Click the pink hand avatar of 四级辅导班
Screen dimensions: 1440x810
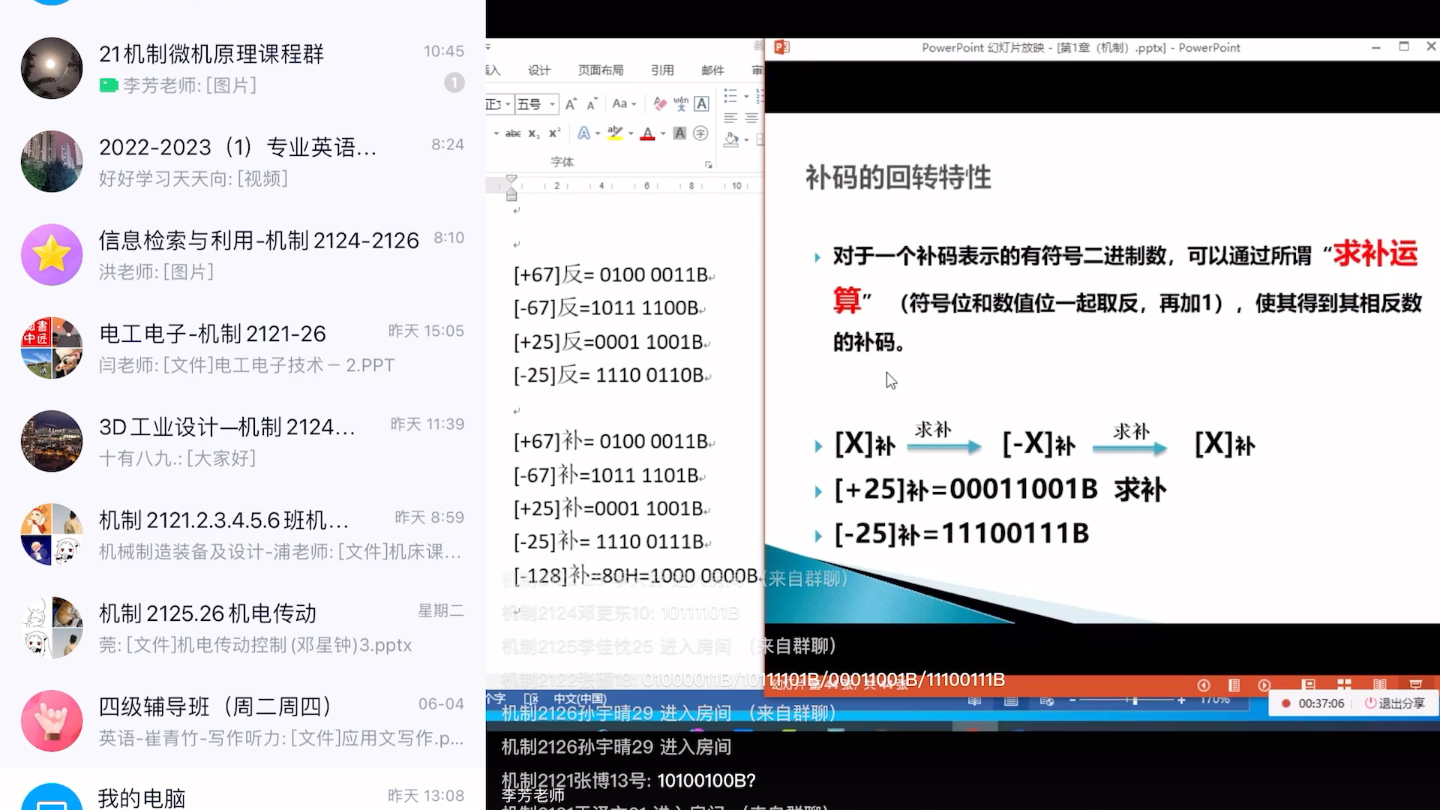[52, 720]
